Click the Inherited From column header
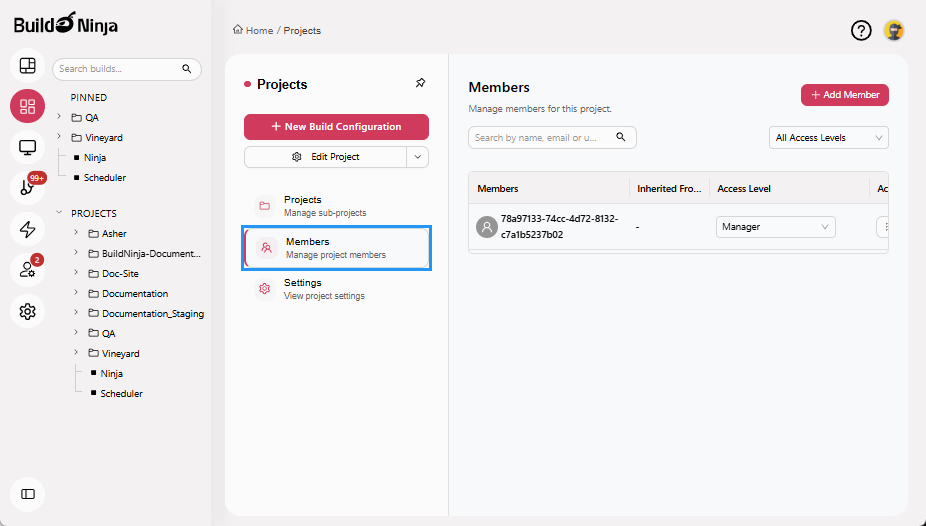926x526 pixels. [x=669, y=189]
